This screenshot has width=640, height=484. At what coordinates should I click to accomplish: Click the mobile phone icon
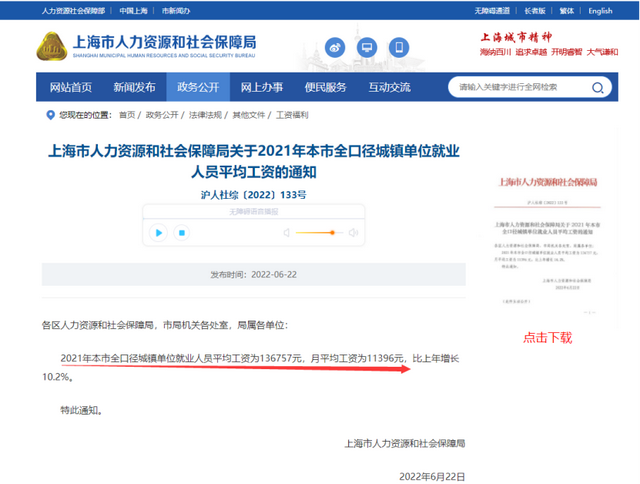399,47
